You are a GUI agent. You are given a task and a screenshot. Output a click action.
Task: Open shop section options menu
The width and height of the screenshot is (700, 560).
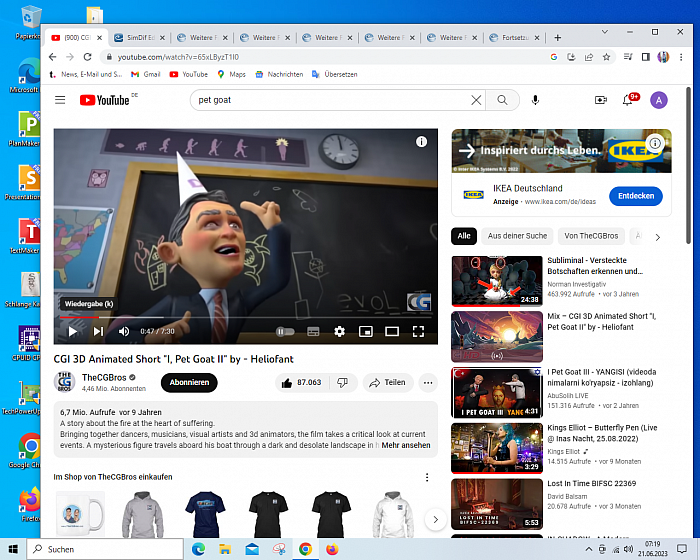point(427,477)
